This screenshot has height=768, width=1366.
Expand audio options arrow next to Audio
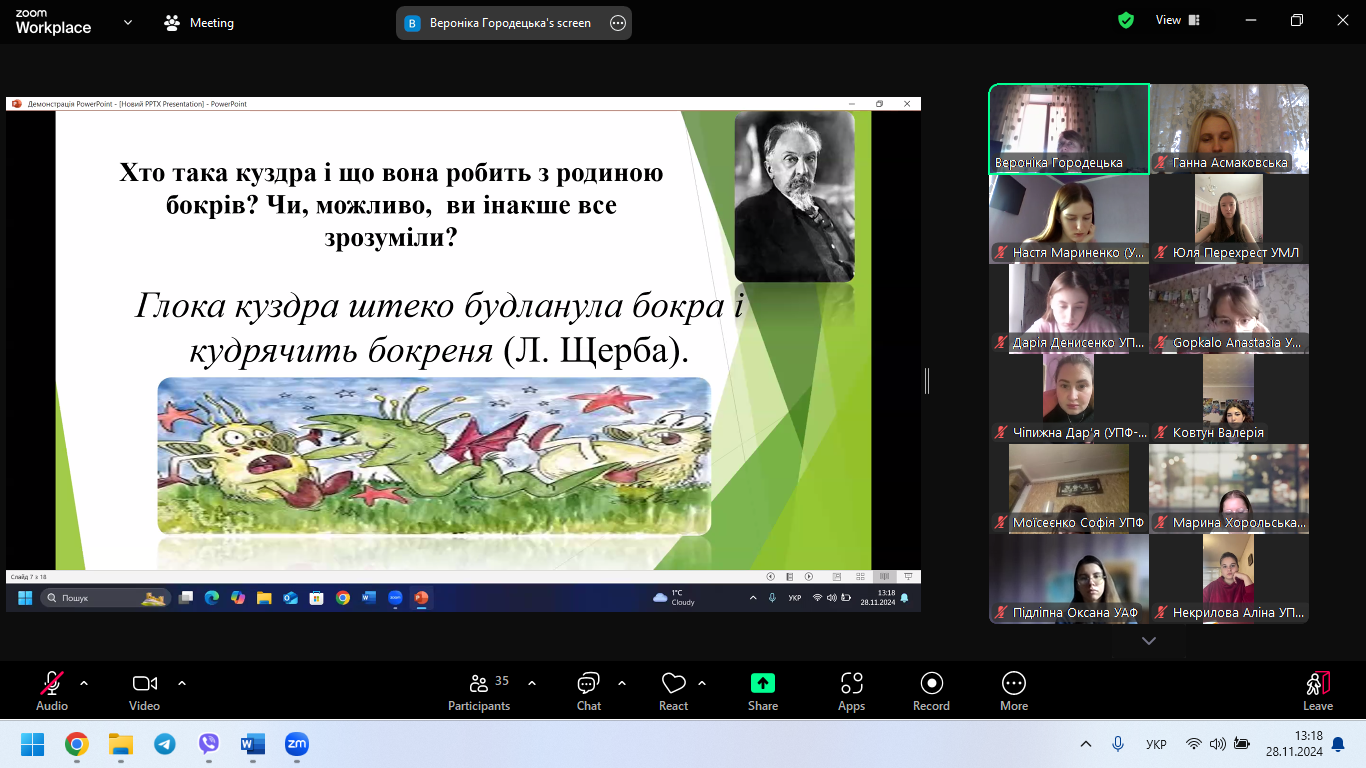[x=84, y=683]
